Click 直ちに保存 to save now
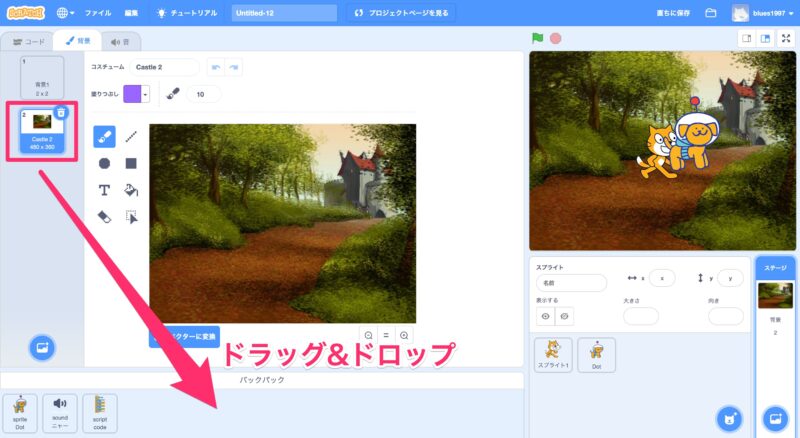 point(672,13)
